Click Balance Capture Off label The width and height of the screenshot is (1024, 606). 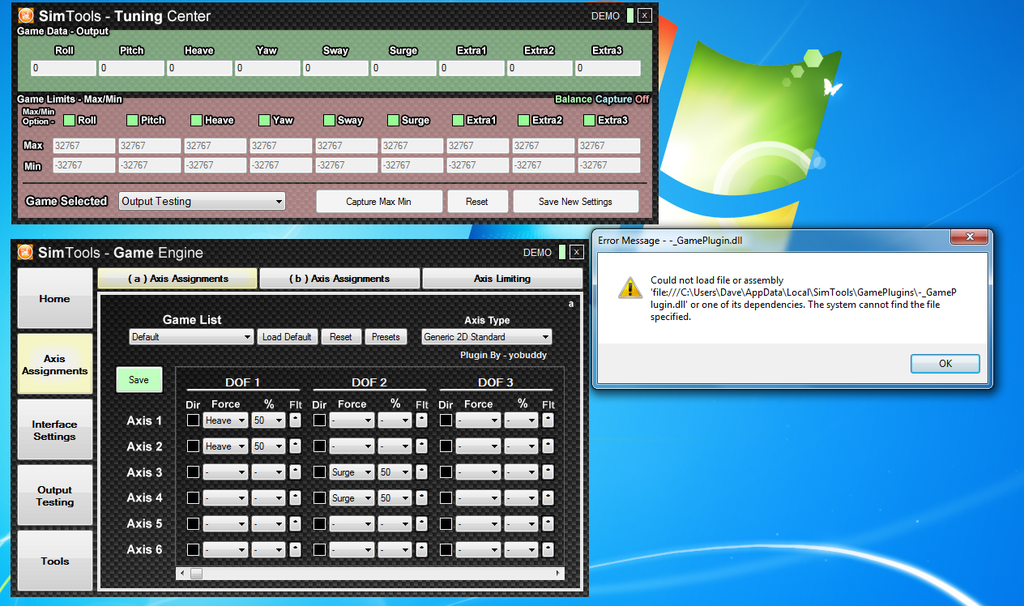pyautogui.click(x=601, y=99)
